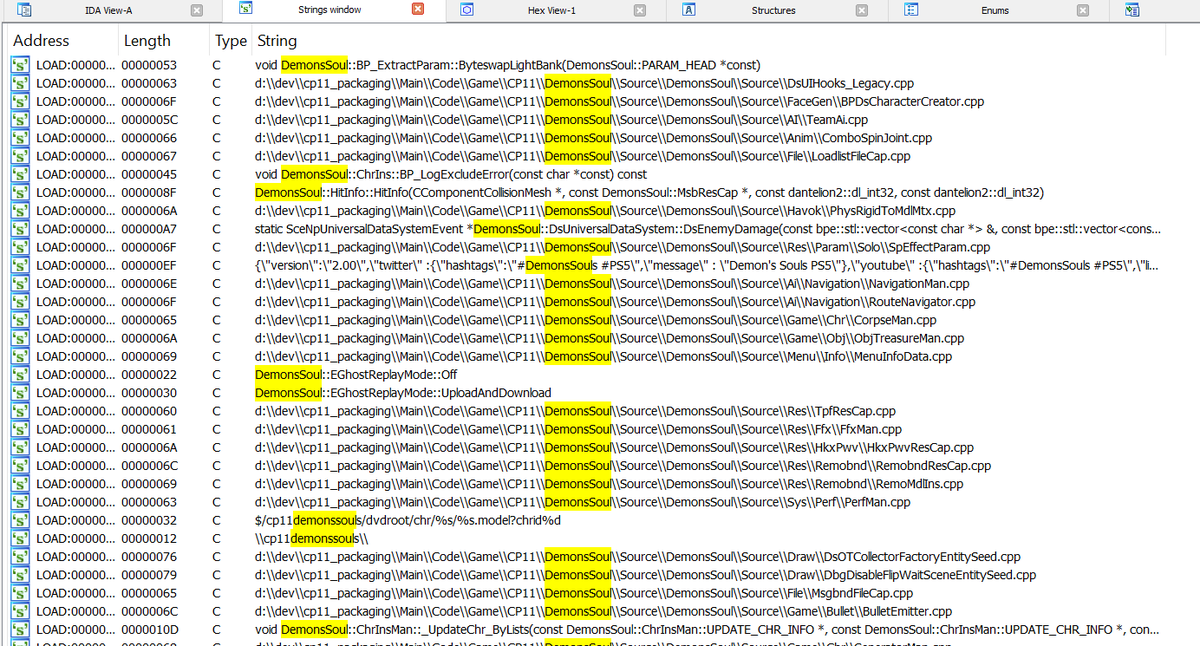Click string icon of MenuInfoData.cpp row
The width and height of the screenshot is (1200, 646).
click(x=20, y=356)
